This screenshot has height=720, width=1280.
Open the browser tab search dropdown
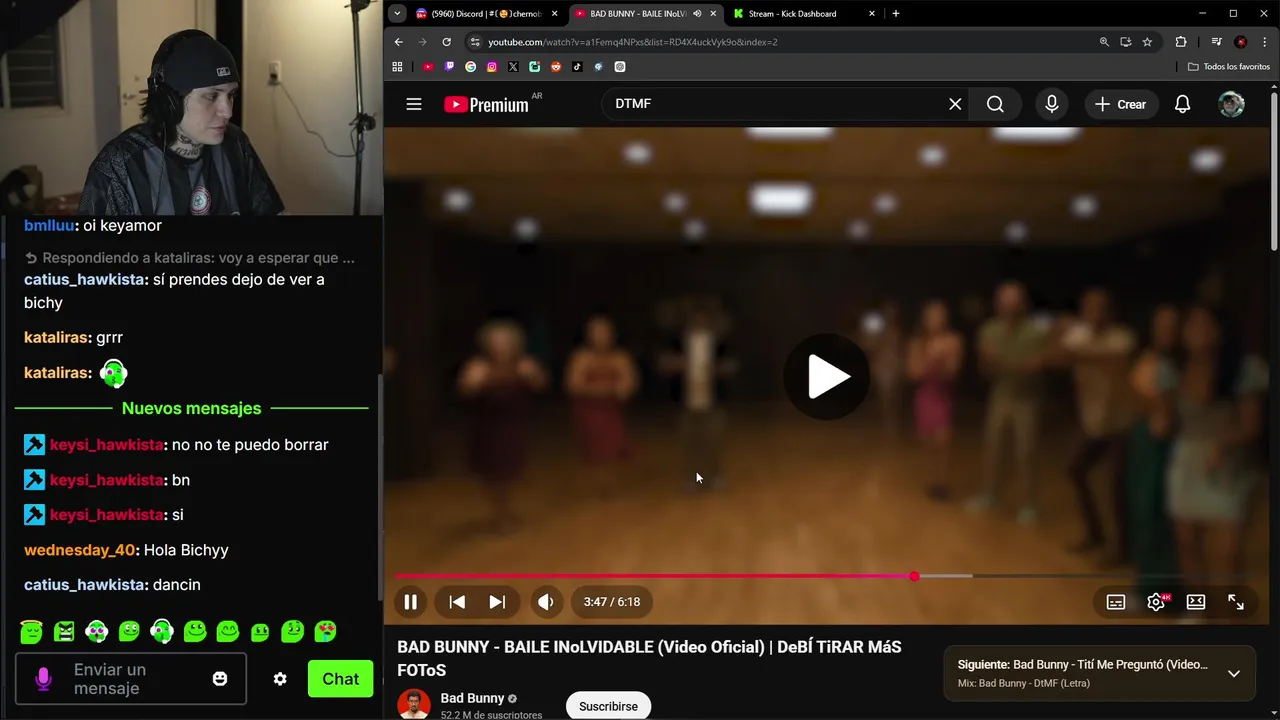point(397,13)
